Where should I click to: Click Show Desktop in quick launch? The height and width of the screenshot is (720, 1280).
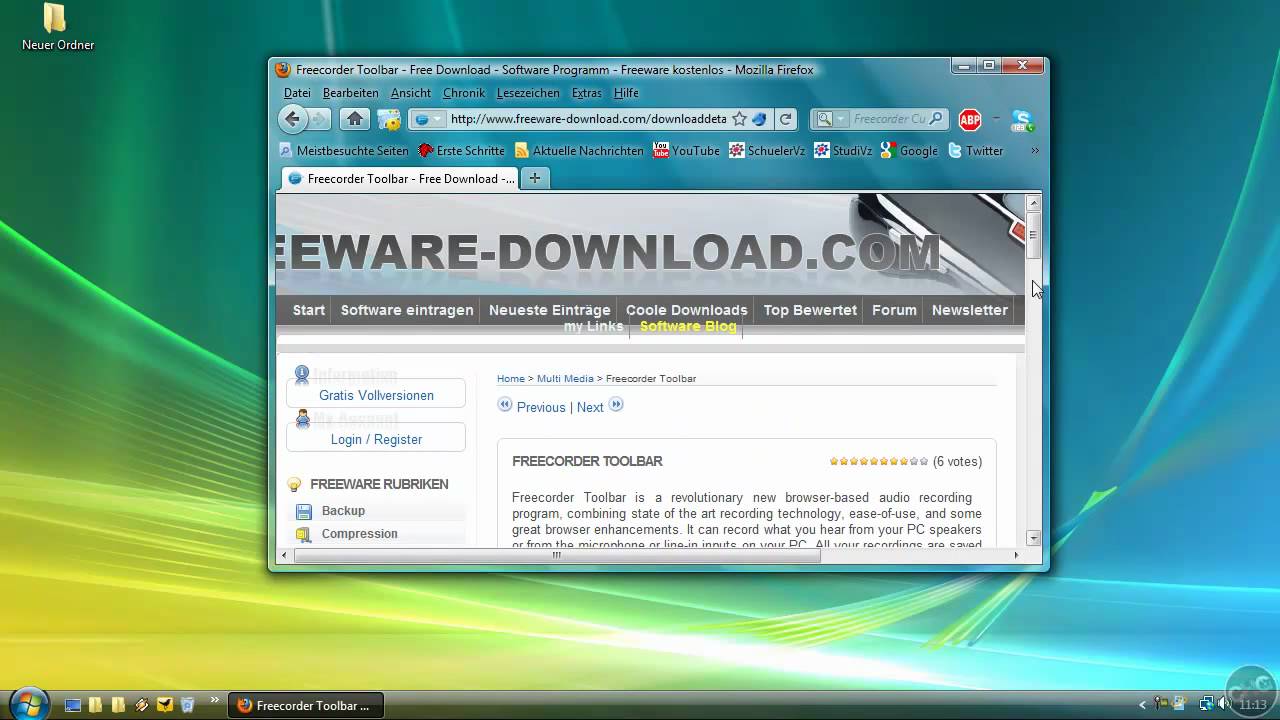[x=72, y=705]
